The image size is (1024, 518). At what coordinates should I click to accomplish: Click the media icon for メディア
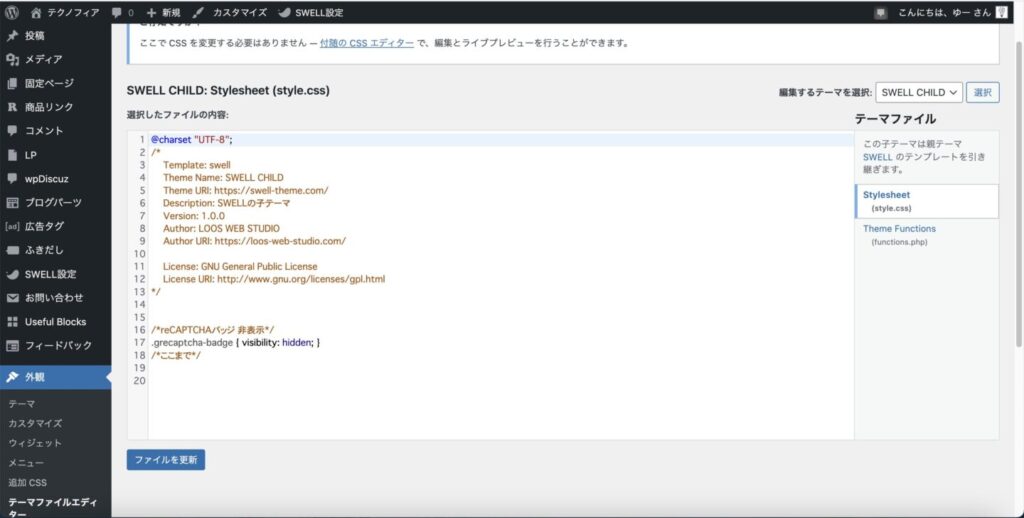(x=12, y=59)
